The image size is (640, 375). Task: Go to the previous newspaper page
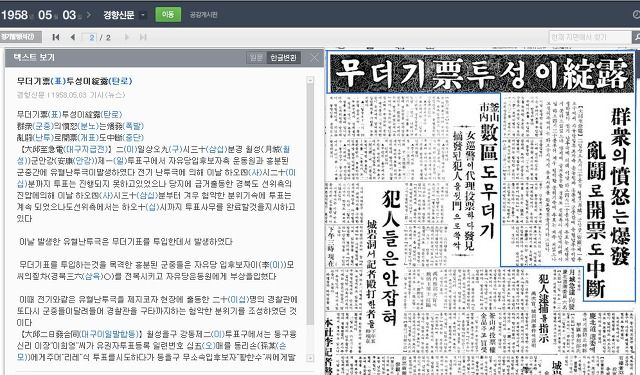[x=73, y=37]
